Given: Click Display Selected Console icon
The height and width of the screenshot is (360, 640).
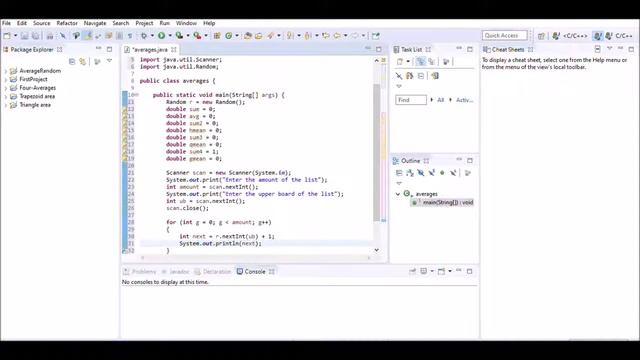Looking at the screenshot, I should [424, 271].
